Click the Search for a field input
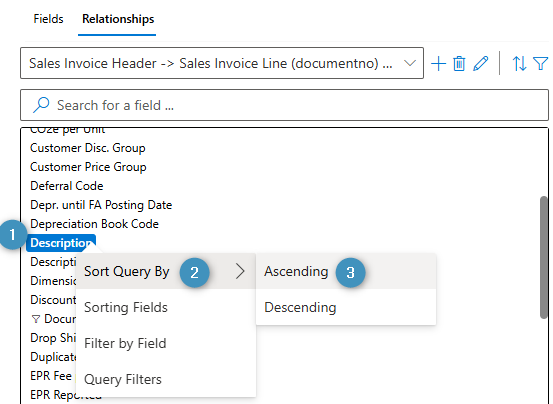553x404 pixels. click(x=284, y=105)
